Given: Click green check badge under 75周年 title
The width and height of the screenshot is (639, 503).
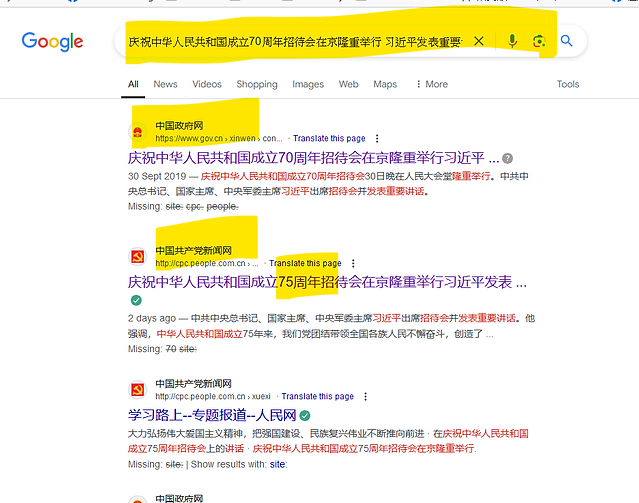Looking at the screenshot, I should tap(136, 300).
